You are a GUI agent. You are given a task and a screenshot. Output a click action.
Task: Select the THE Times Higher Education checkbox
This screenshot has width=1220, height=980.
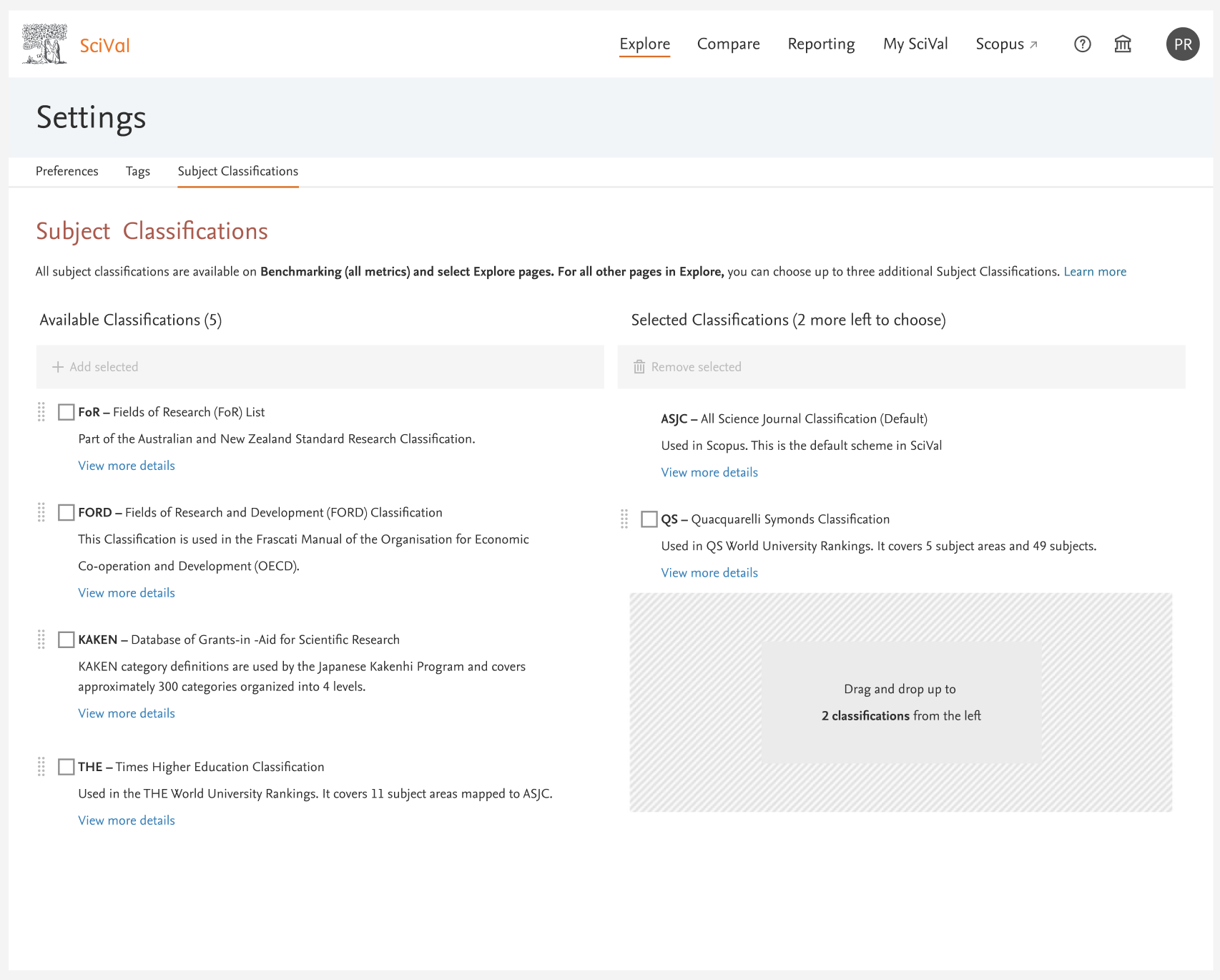(x=67, y=767)
